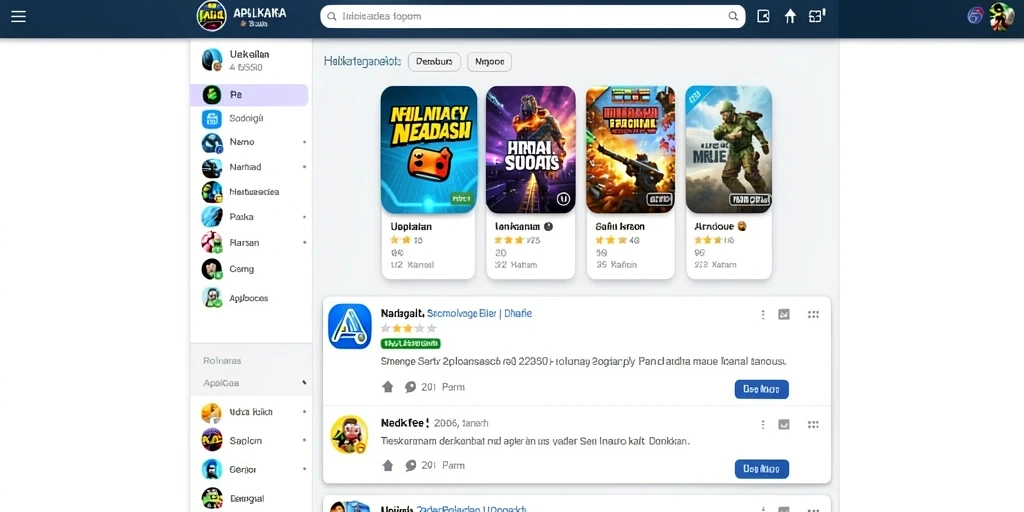
Task: Expand the dot next to Udca lkikh
Action: pyautogui.click(x=304, y=412)
